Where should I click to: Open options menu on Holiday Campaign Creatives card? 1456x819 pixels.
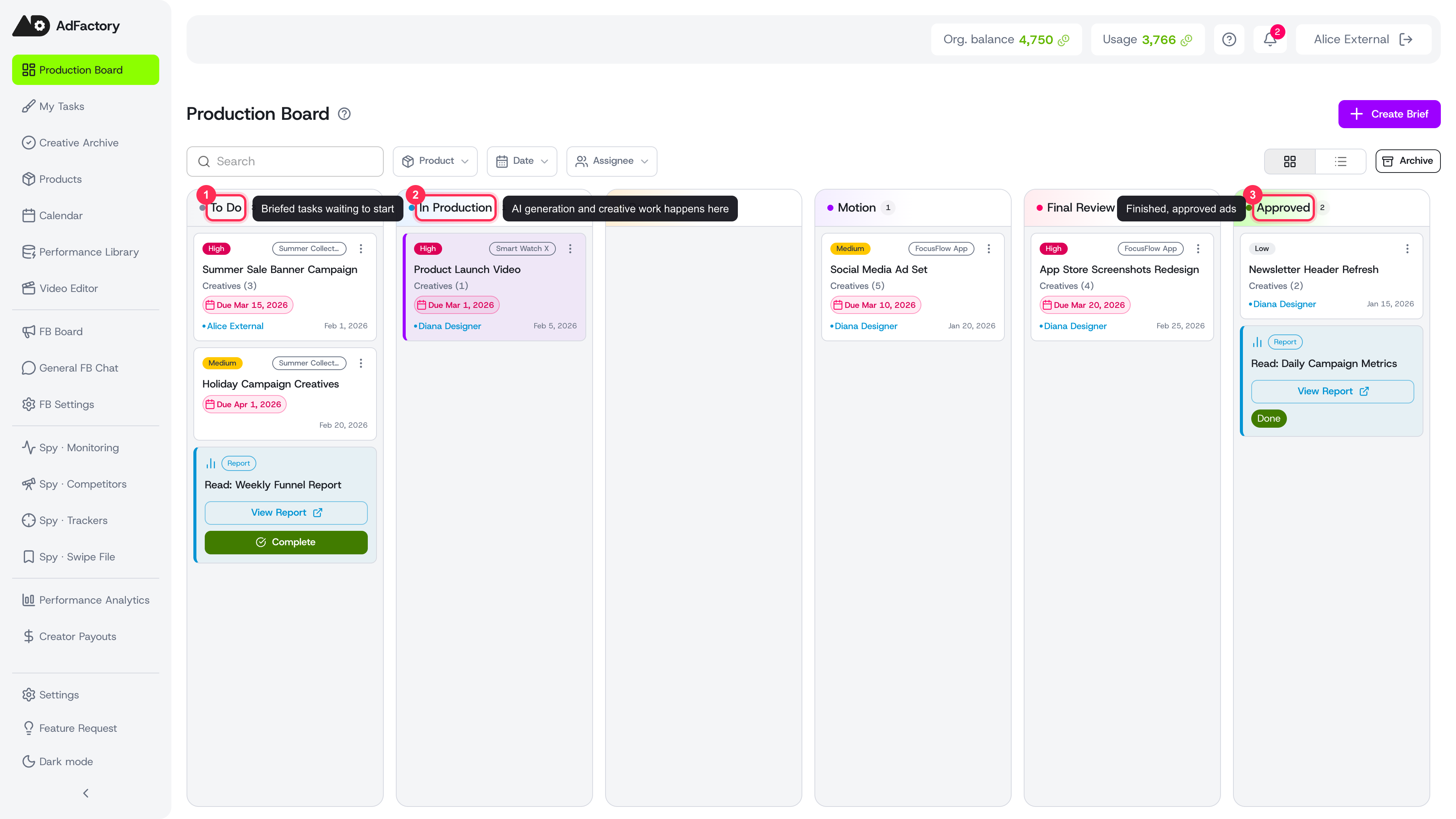pos(361,364)
